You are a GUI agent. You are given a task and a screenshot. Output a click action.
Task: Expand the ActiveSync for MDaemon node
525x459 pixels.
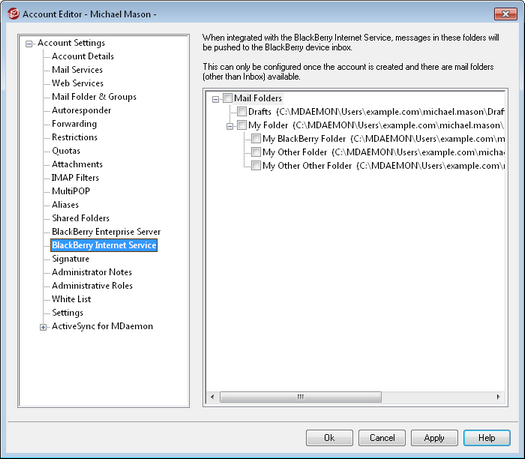point(43,327)
